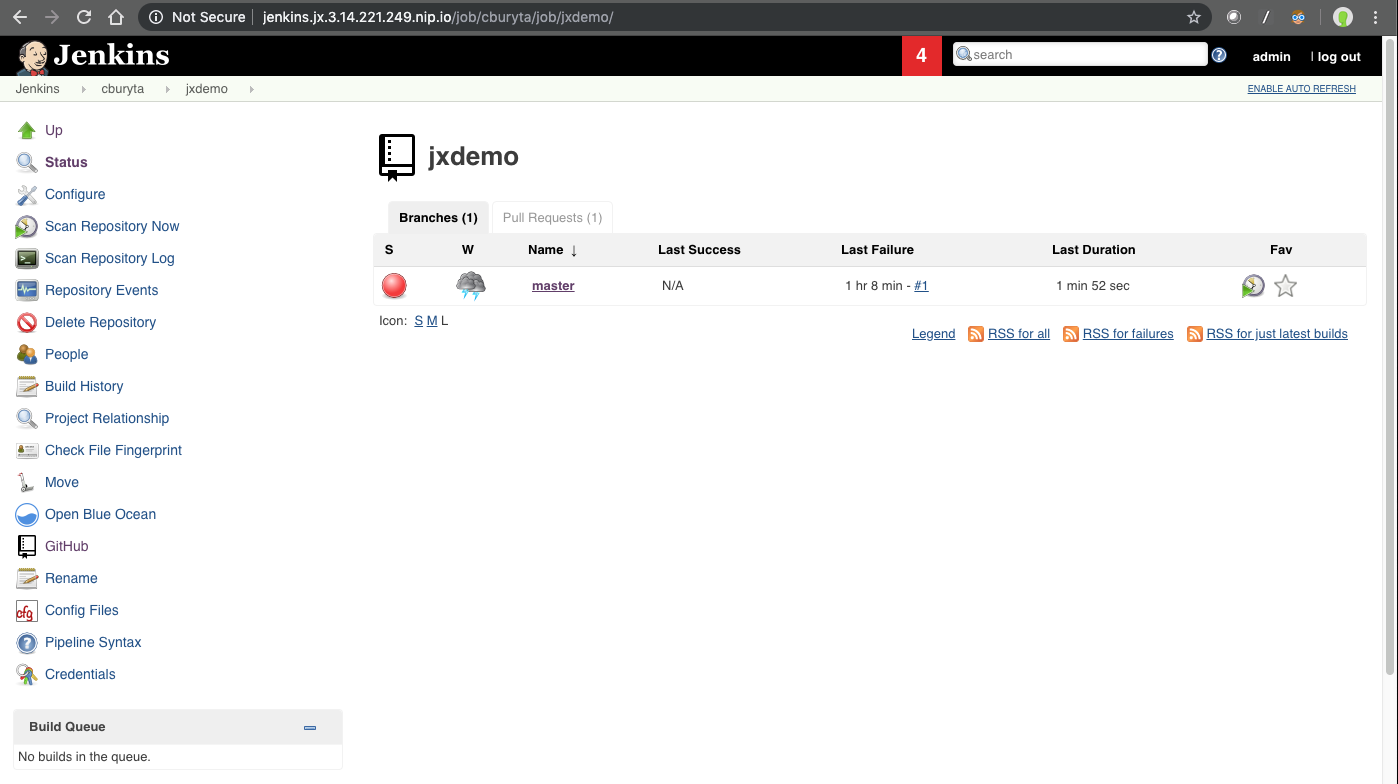This screenshot has height=784, width=1398.
Task: Click the Pipeline Syntax icon
Action: (27, 643)
